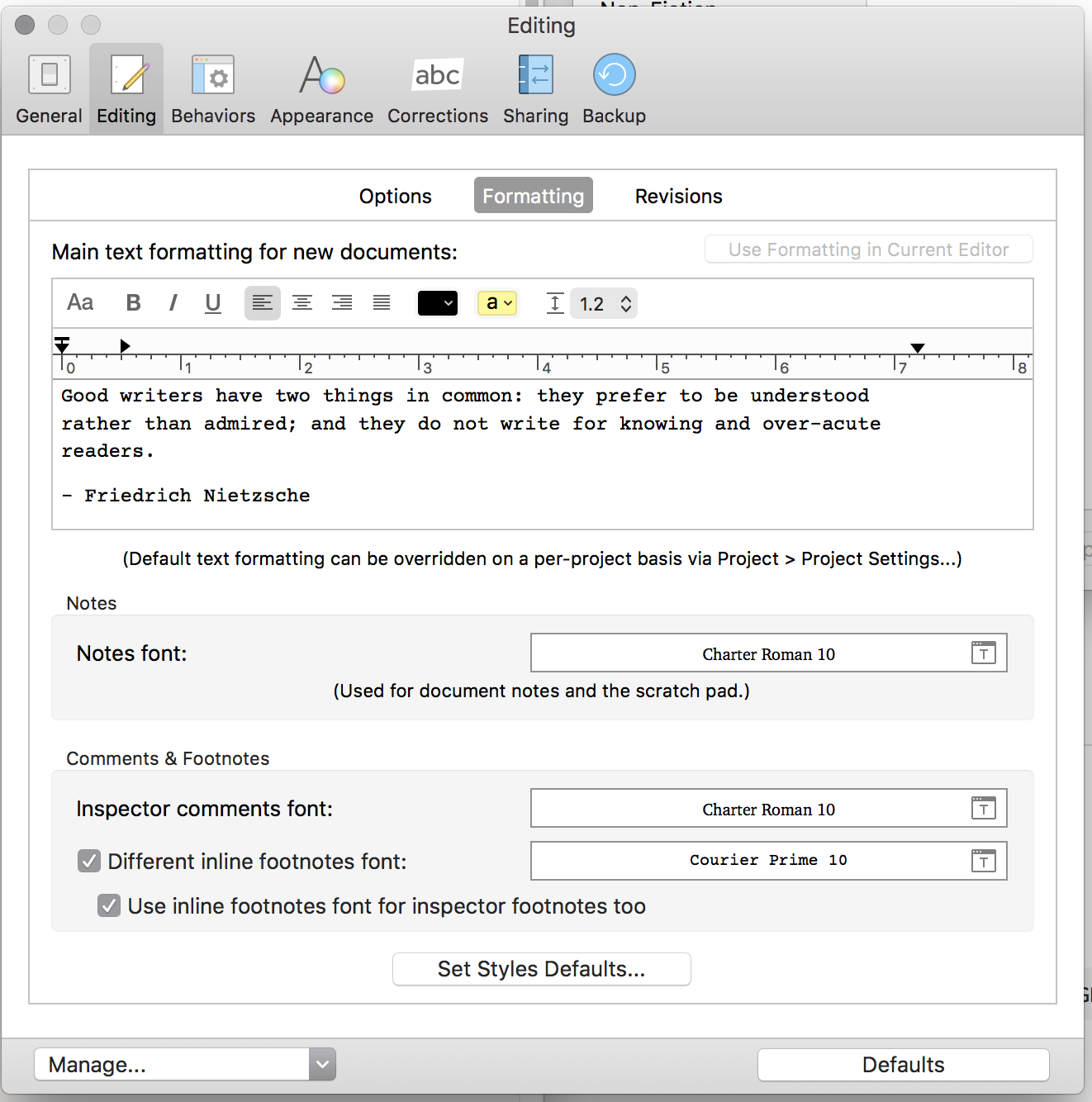Click the line spacing 1.2 stepper

tap(626, 303)
